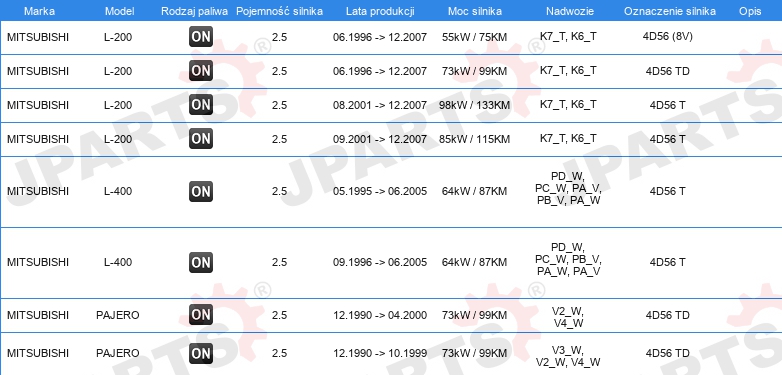The height and width of the screenshot is (375, 782).
Task: Click the Pojemność silnika column header
Action: (279, 11)
